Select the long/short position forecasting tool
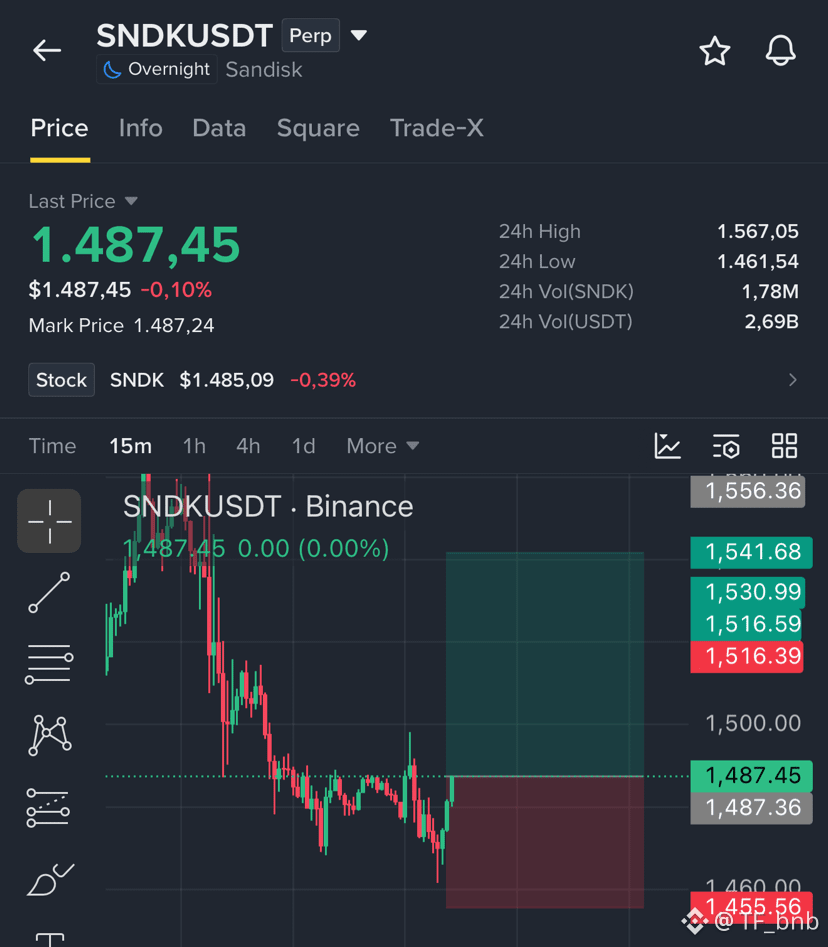The height and width of the screenshot is (947, 828). pyautogui.click(x=48, y=807)
